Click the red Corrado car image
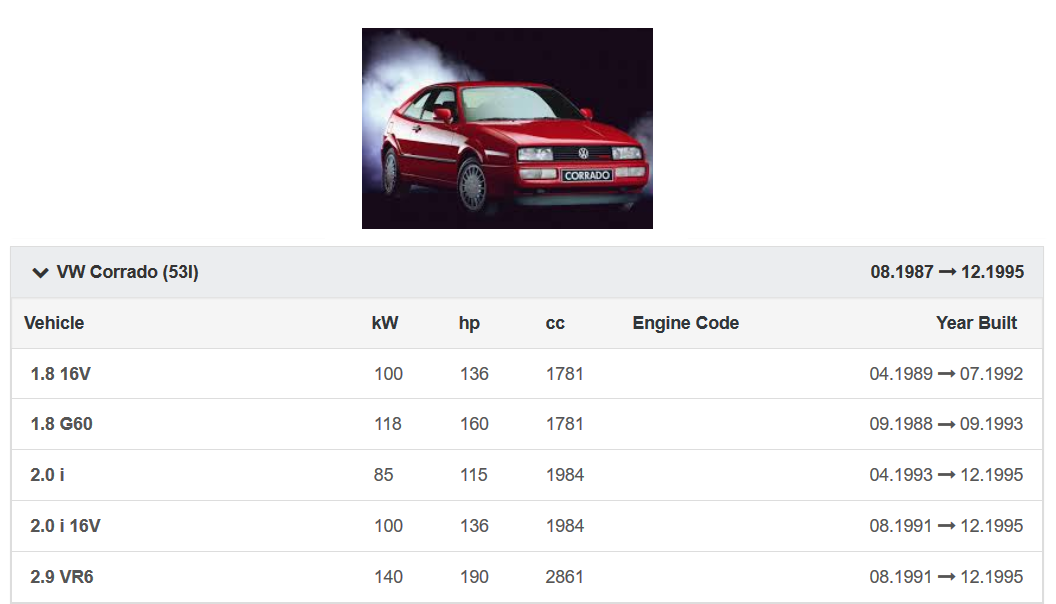 (x=507, y=128)
